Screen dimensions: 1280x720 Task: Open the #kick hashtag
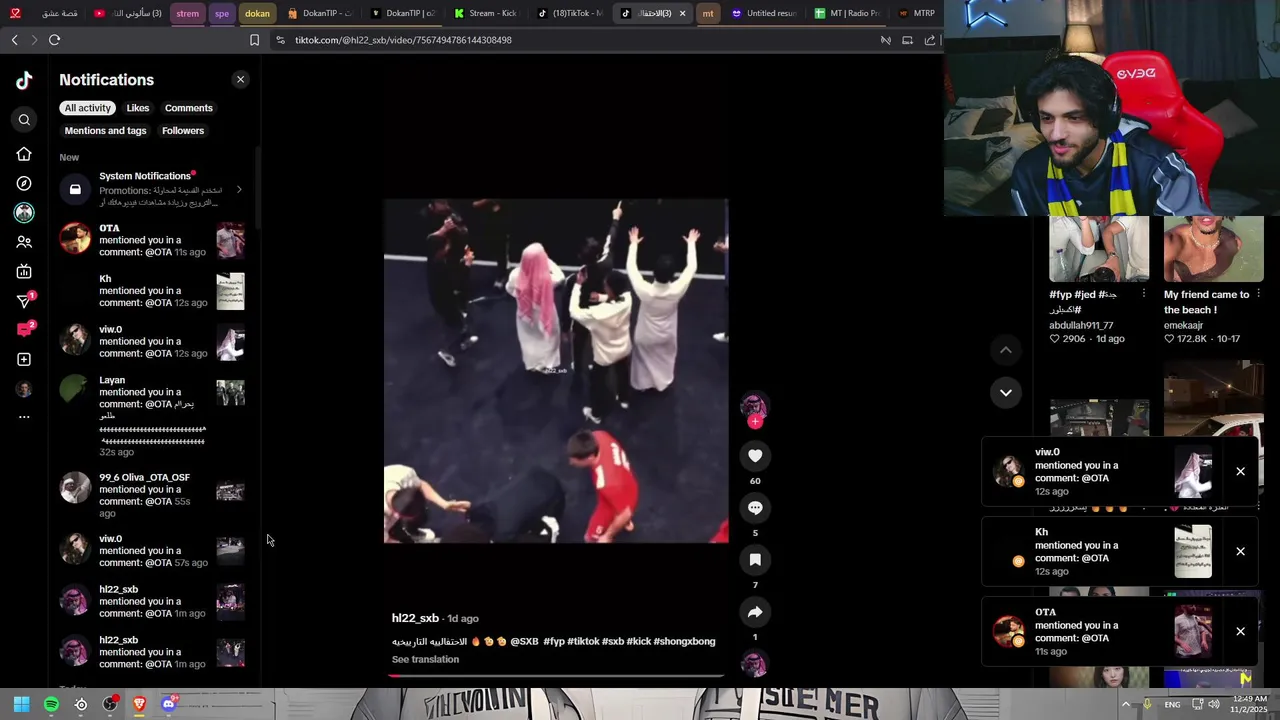click(x=638, y=641)
